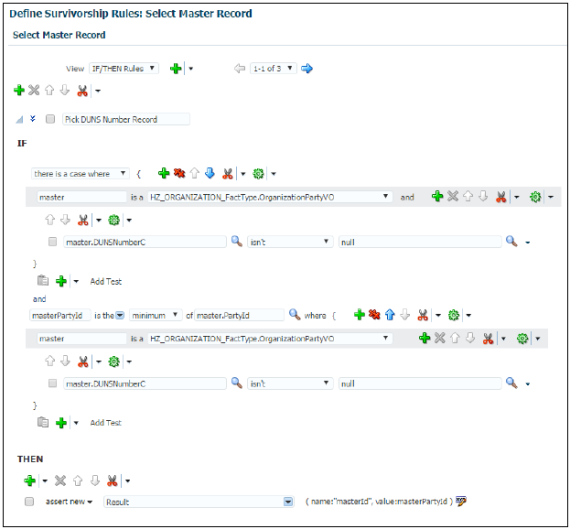Image resolution: width=570 pixels, height=529 pixels.
Task: Click green plus in first master fact type row
Action: coord(437,197)
